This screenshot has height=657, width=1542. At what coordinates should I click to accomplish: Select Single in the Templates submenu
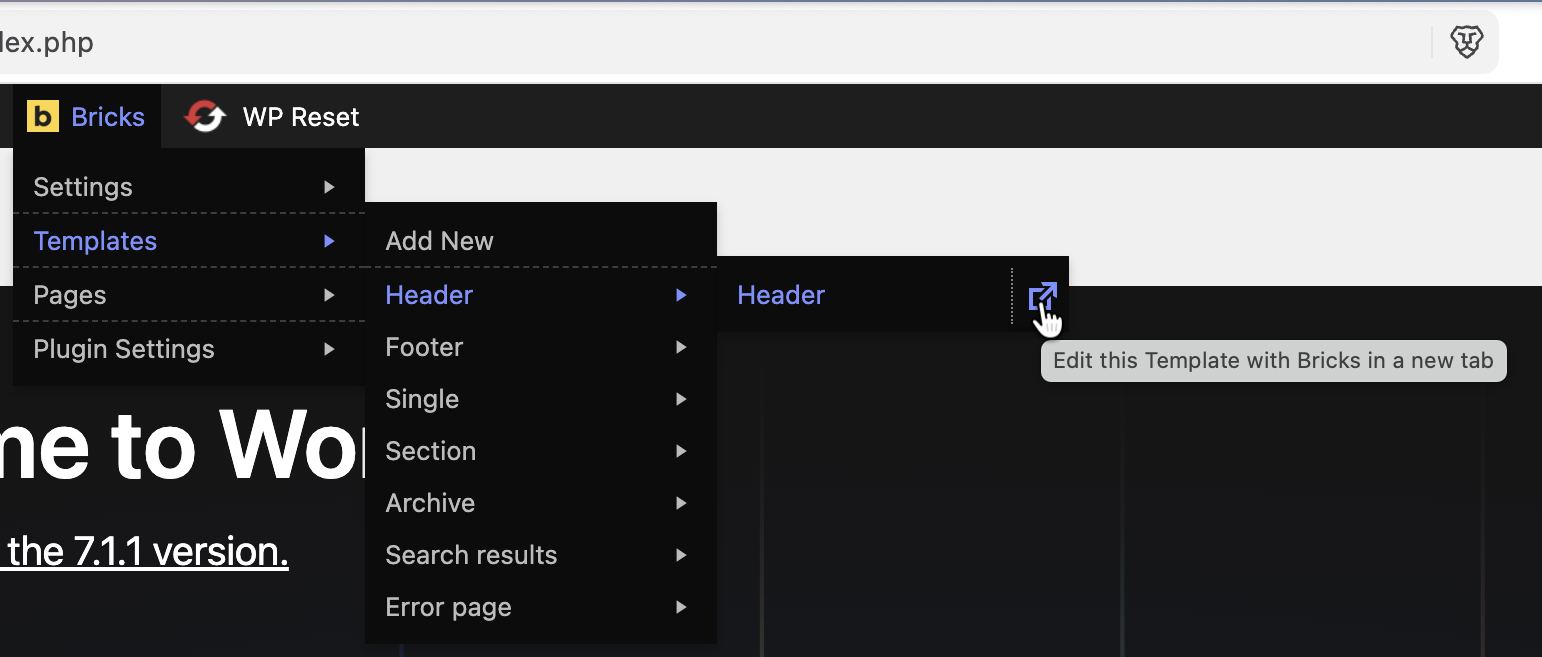coord(541,399)
